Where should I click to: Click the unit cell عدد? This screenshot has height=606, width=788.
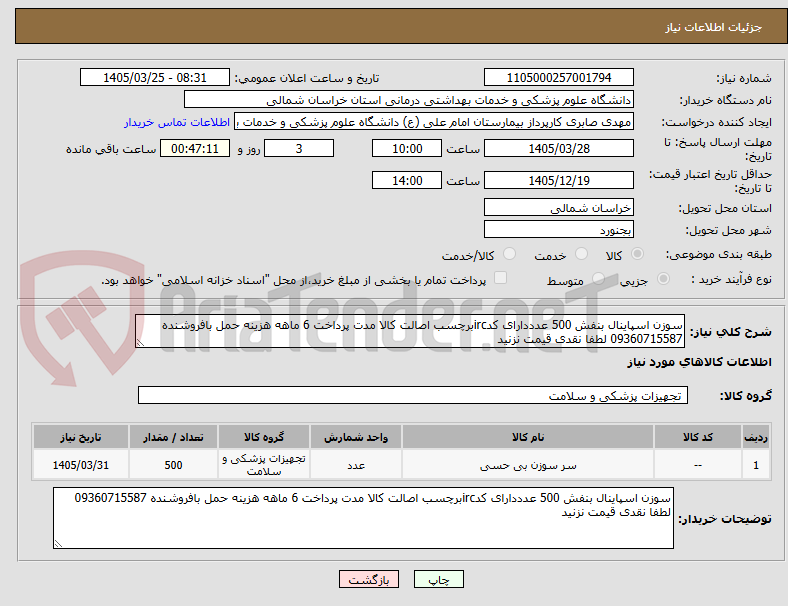pyautogui.click(x=356, y=465)
